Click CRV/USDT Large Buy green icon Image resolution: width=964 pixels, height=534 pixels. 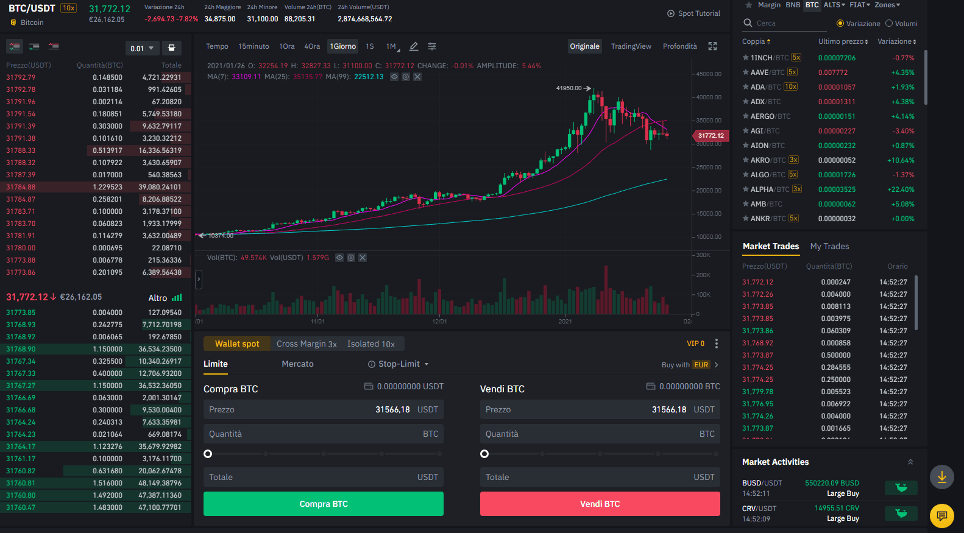[901, 513]
